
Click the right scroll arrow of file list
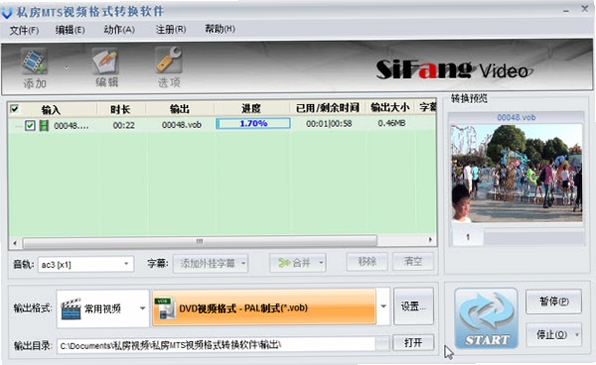pyautogui.click(x=430, y=240)
